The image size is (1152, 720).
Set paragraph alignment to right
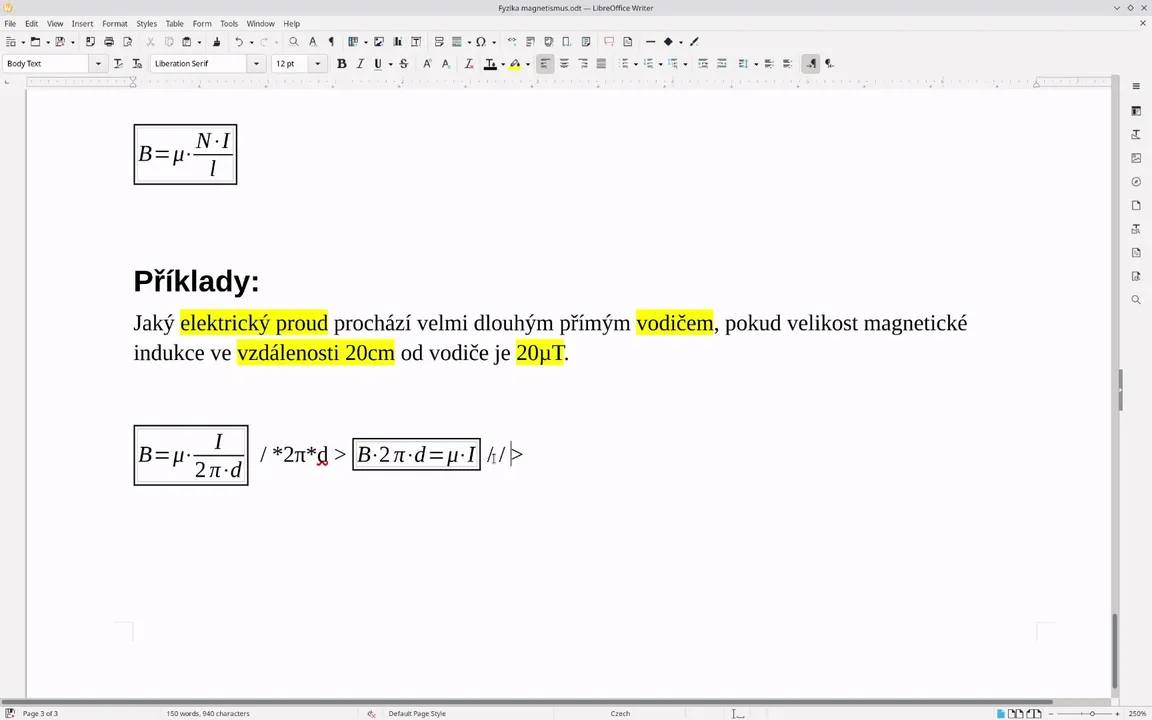pos(583,64)
